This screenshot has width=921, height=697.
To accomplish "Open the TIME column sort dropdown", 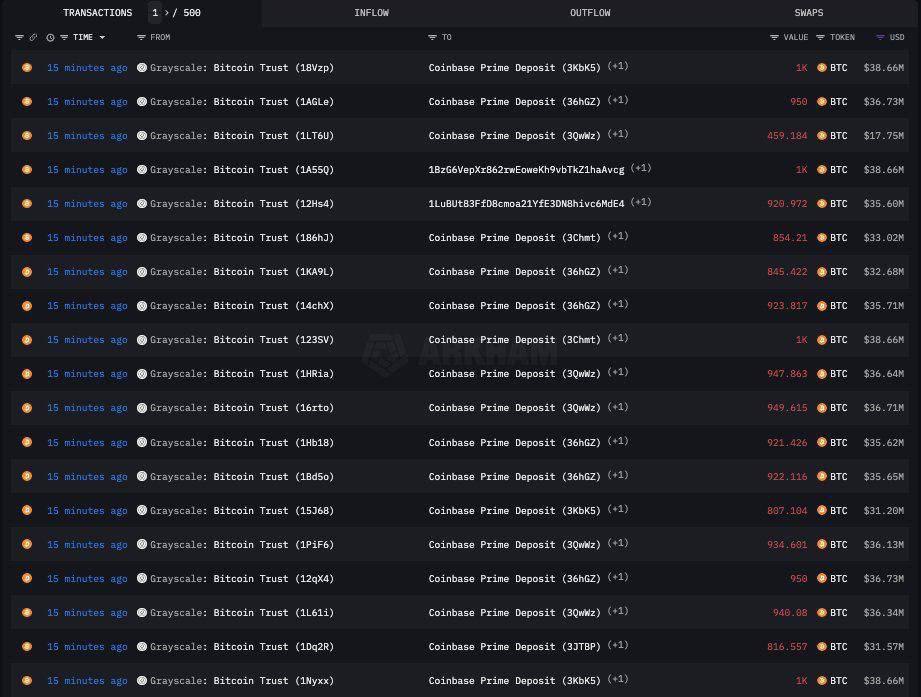I will (102, 37).
